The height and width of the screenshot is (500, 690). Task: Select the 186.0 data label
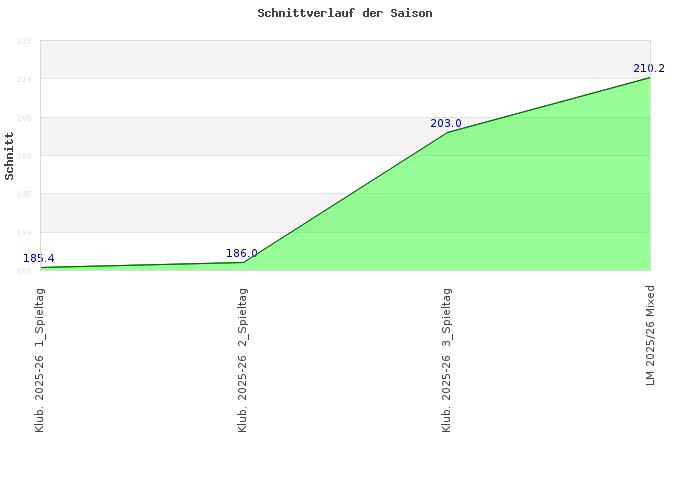[242, 254]
